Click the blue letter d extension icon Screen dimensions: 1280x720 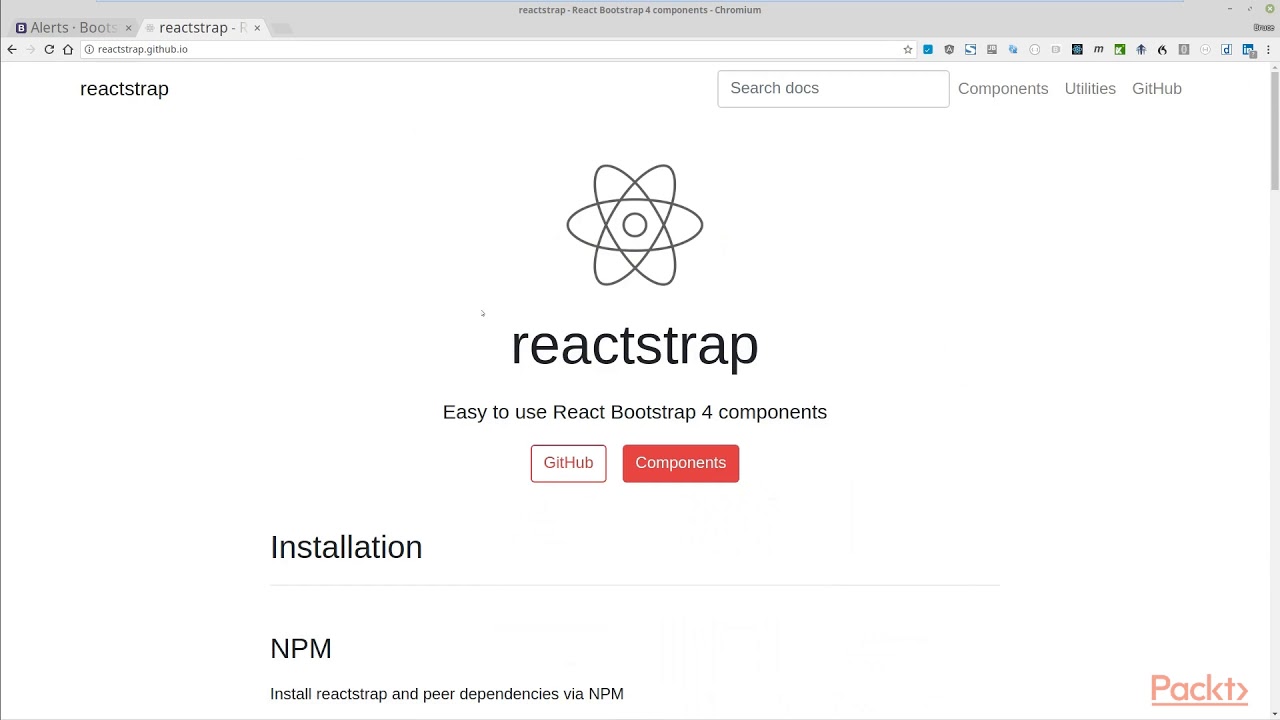coord(1226,49)
